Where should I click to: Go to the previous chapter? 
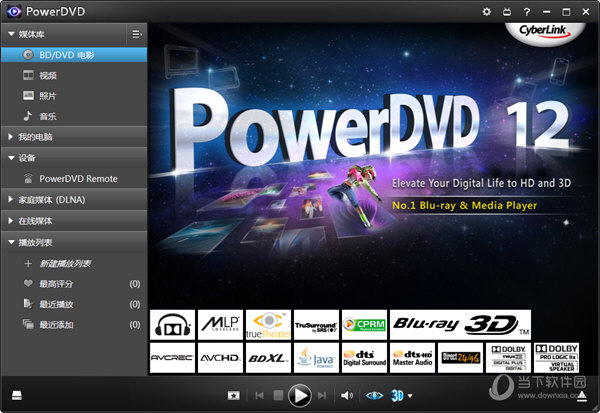point(260,395)
